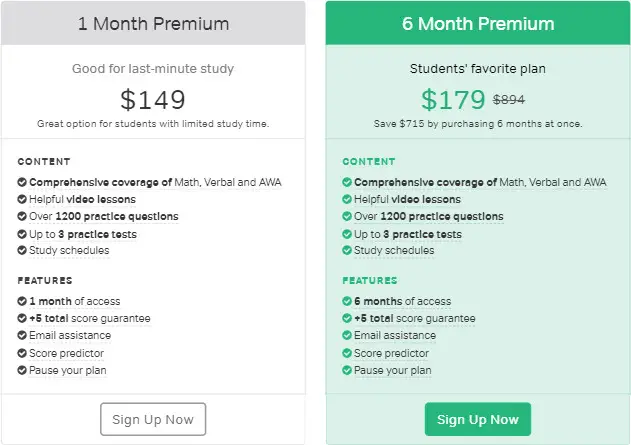Click green checkmark by Email assistance in 6 Month plan
631x445 pixels.
pyautogui.click(x=347, y=336)
